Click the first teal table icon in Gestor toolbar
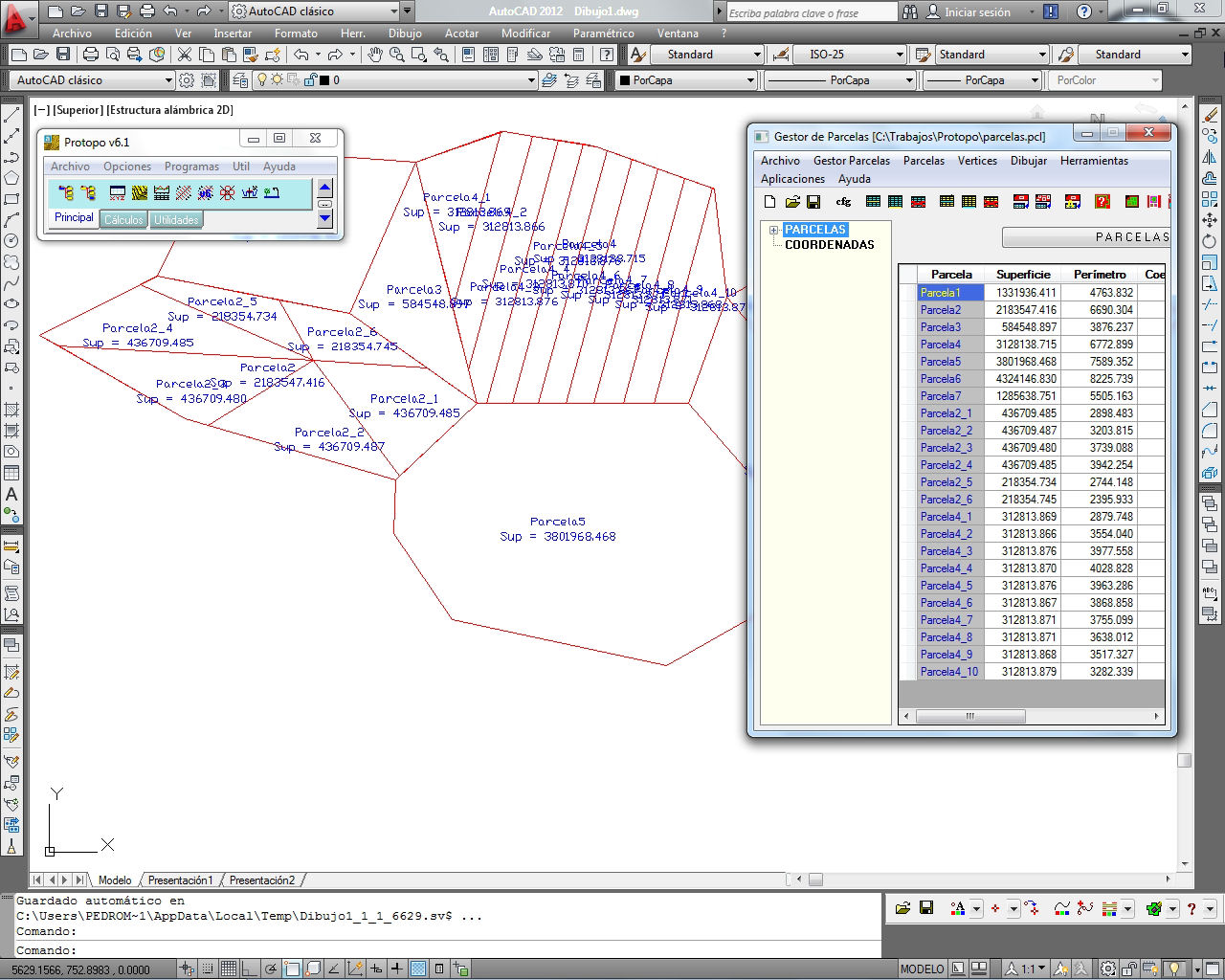This screenshot has height=980, width=1225. tap(873, 202)
